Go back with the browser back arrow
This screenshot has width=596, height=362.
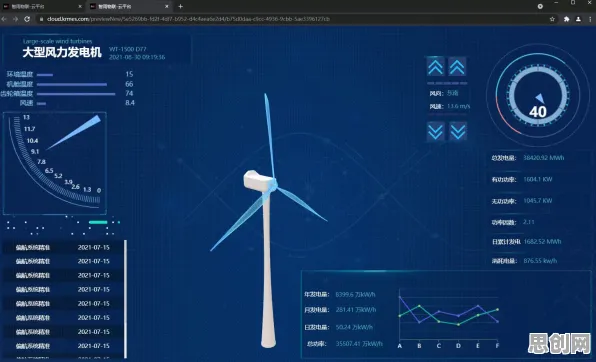tap(4, 19)
